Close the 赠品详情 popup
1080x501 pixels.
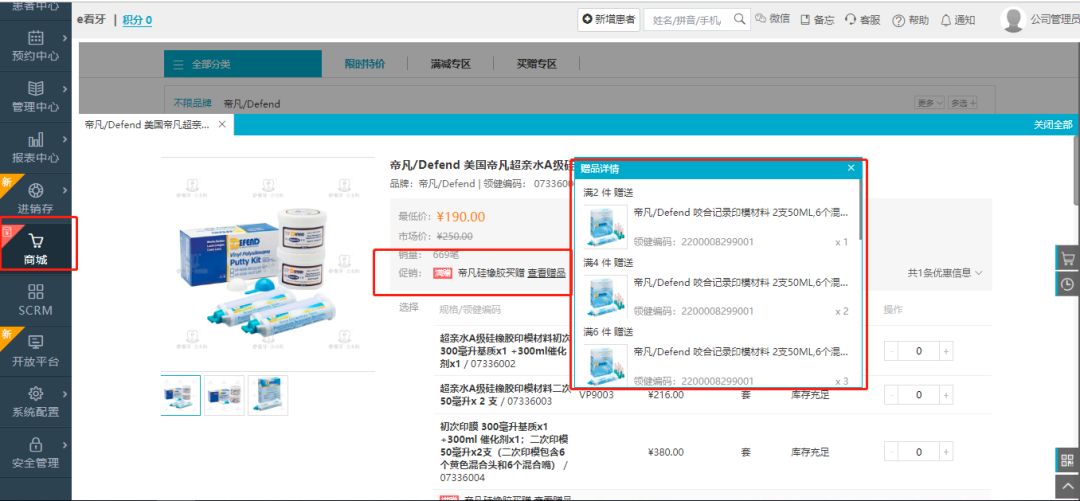pos(851,168)
